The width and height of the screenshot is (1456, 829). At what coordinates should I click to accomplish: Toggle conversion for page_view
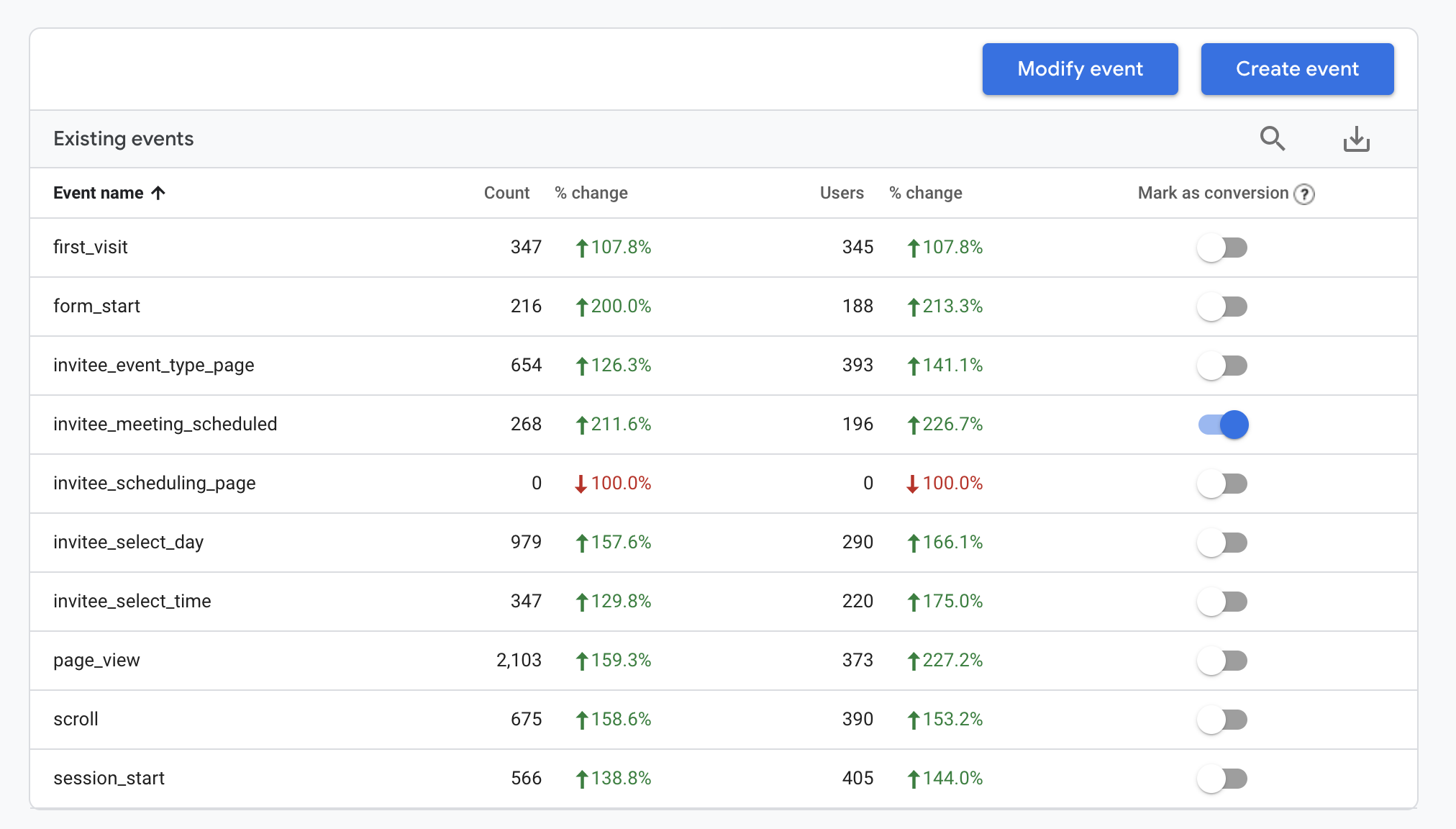pyautogui.click(x=1222, y=661)
